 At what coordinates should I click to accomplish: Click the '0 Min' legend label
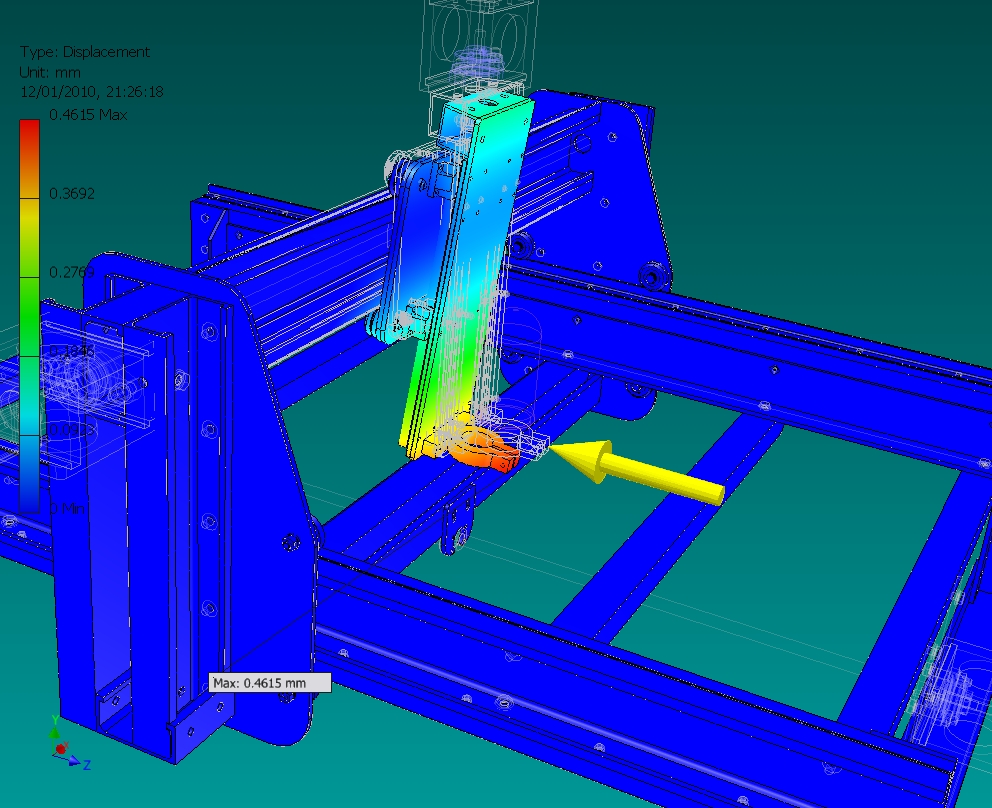coord(68,508)
